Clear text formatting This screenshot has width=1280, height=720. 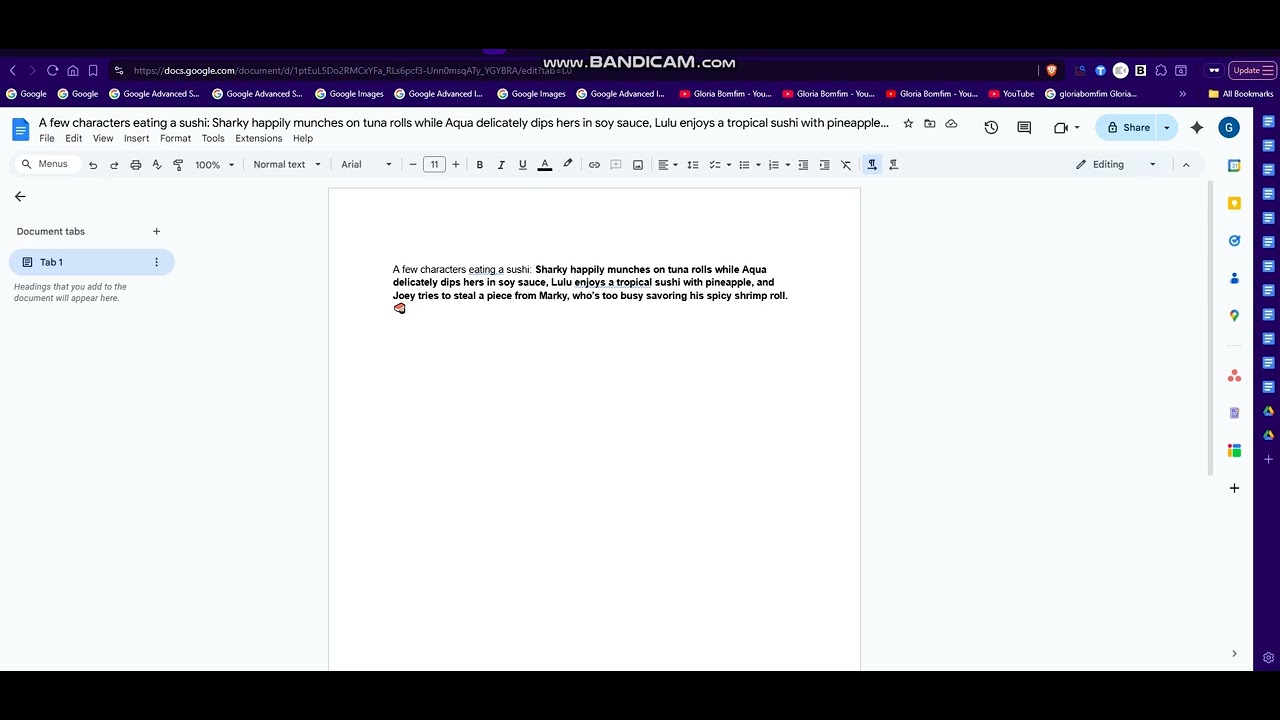pyautogui.click(x=846, y=165)
